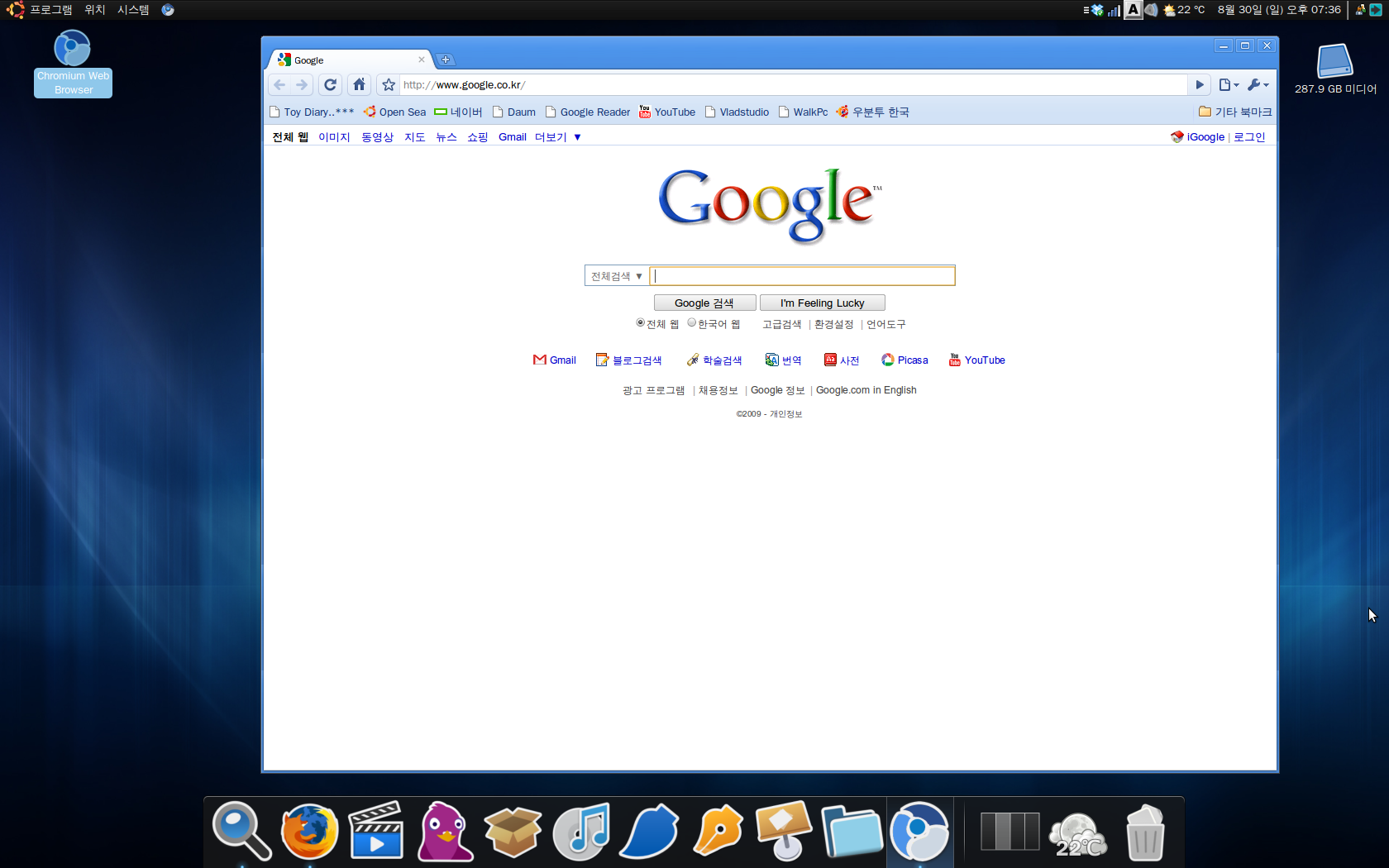Open the 네이버 bookmark

point(458,112)
